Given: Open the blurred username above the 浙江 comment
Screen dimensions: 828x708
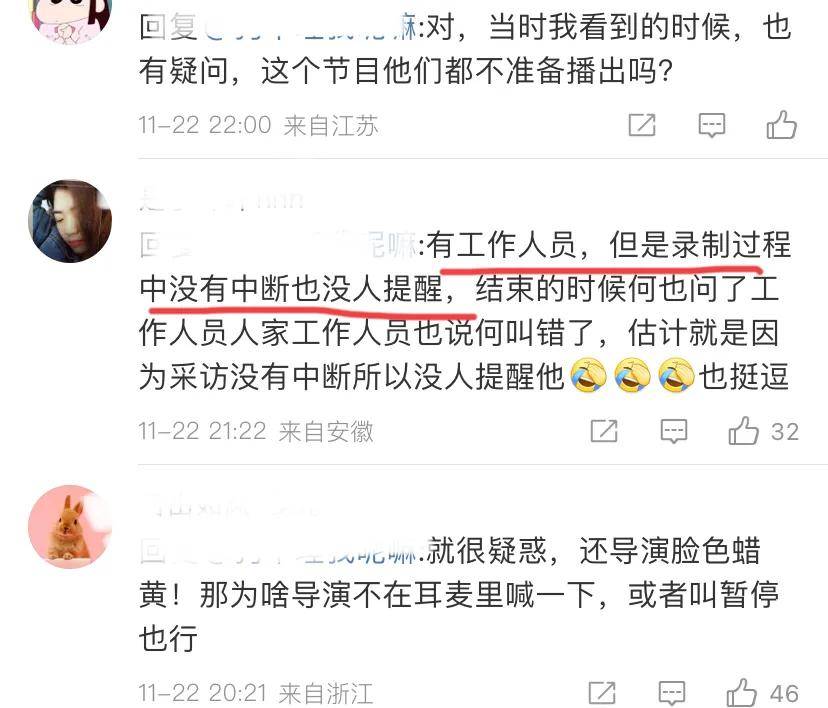Looking at the screenshot, I should pos(230,506).
